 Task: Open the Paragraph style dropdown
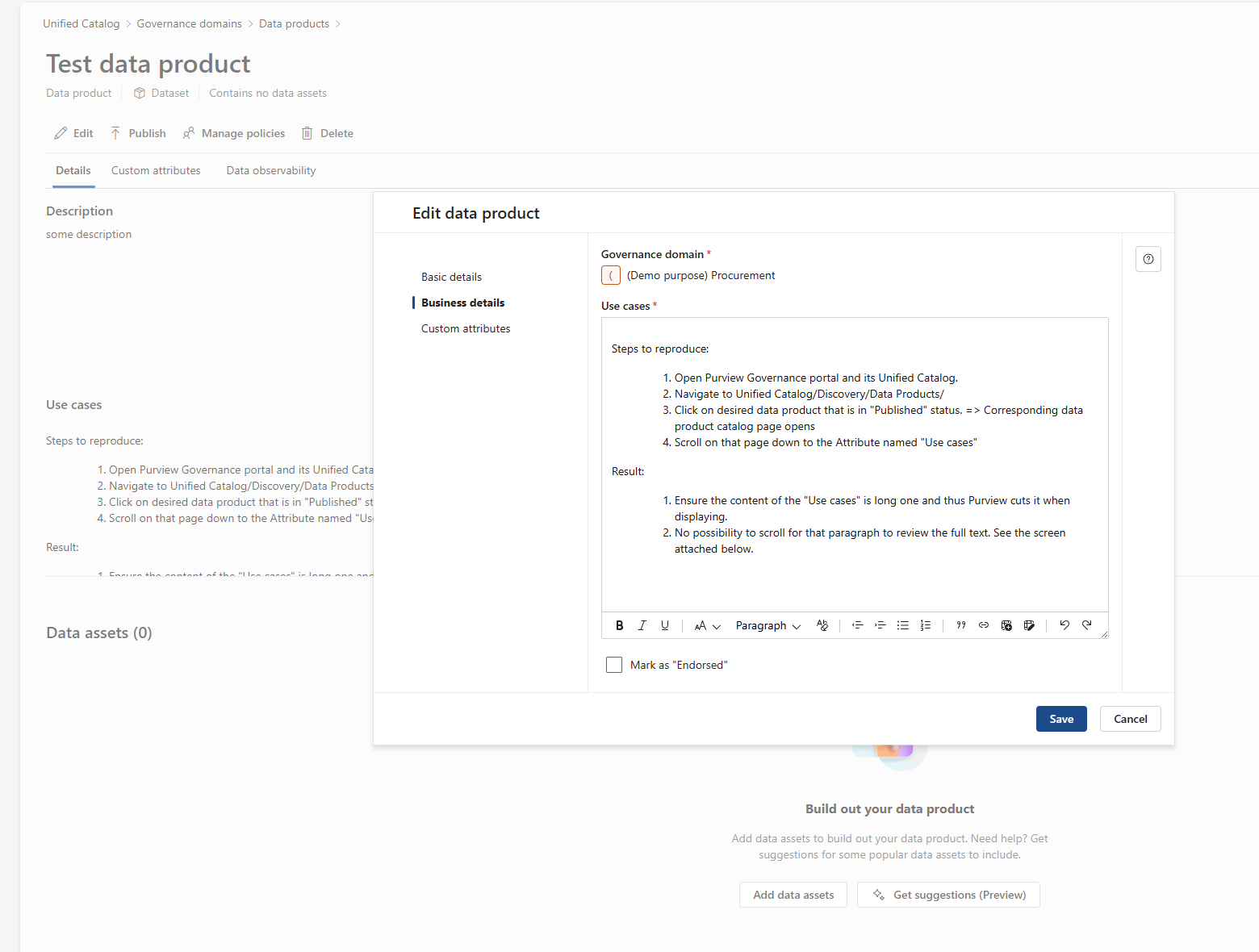click(x=768, y=625)
